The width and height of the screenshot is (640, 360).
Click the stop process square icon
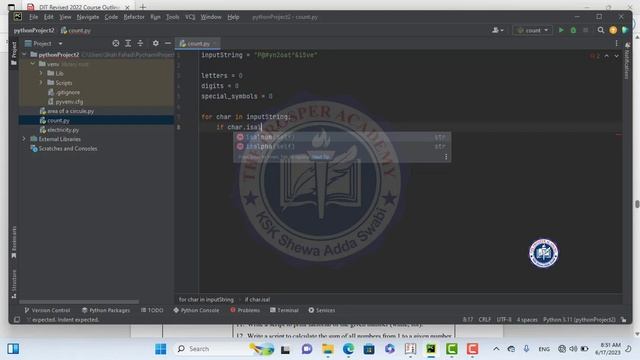pyautogui.click(x=585, y=30)
